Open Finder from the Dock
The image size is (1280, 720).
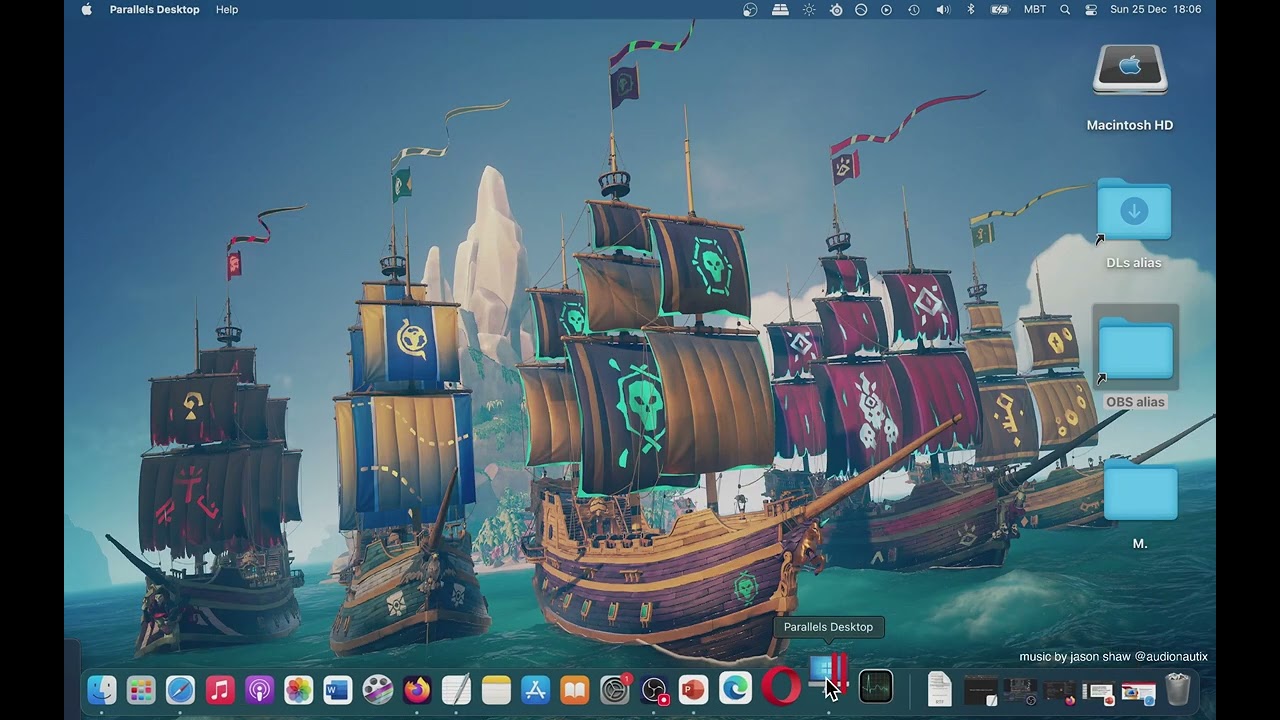102,689
